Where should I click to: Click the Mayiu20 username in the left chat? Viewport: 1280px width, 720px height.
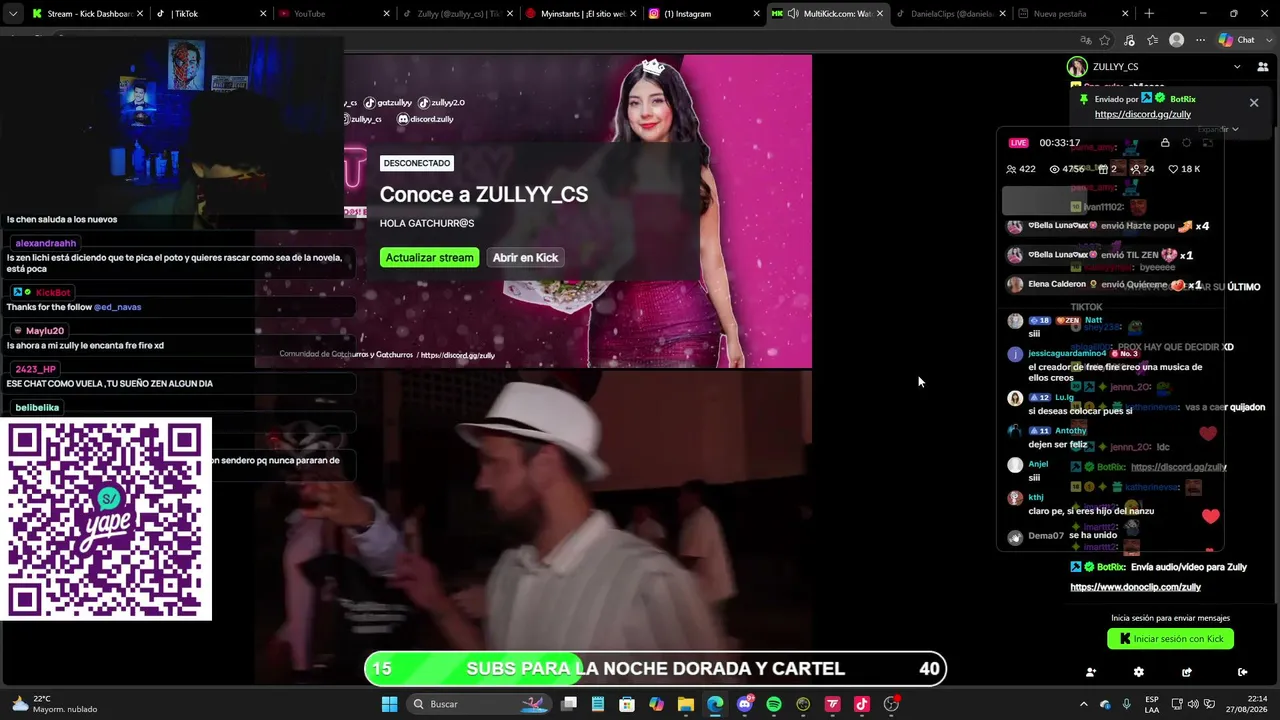click(45, 331)
